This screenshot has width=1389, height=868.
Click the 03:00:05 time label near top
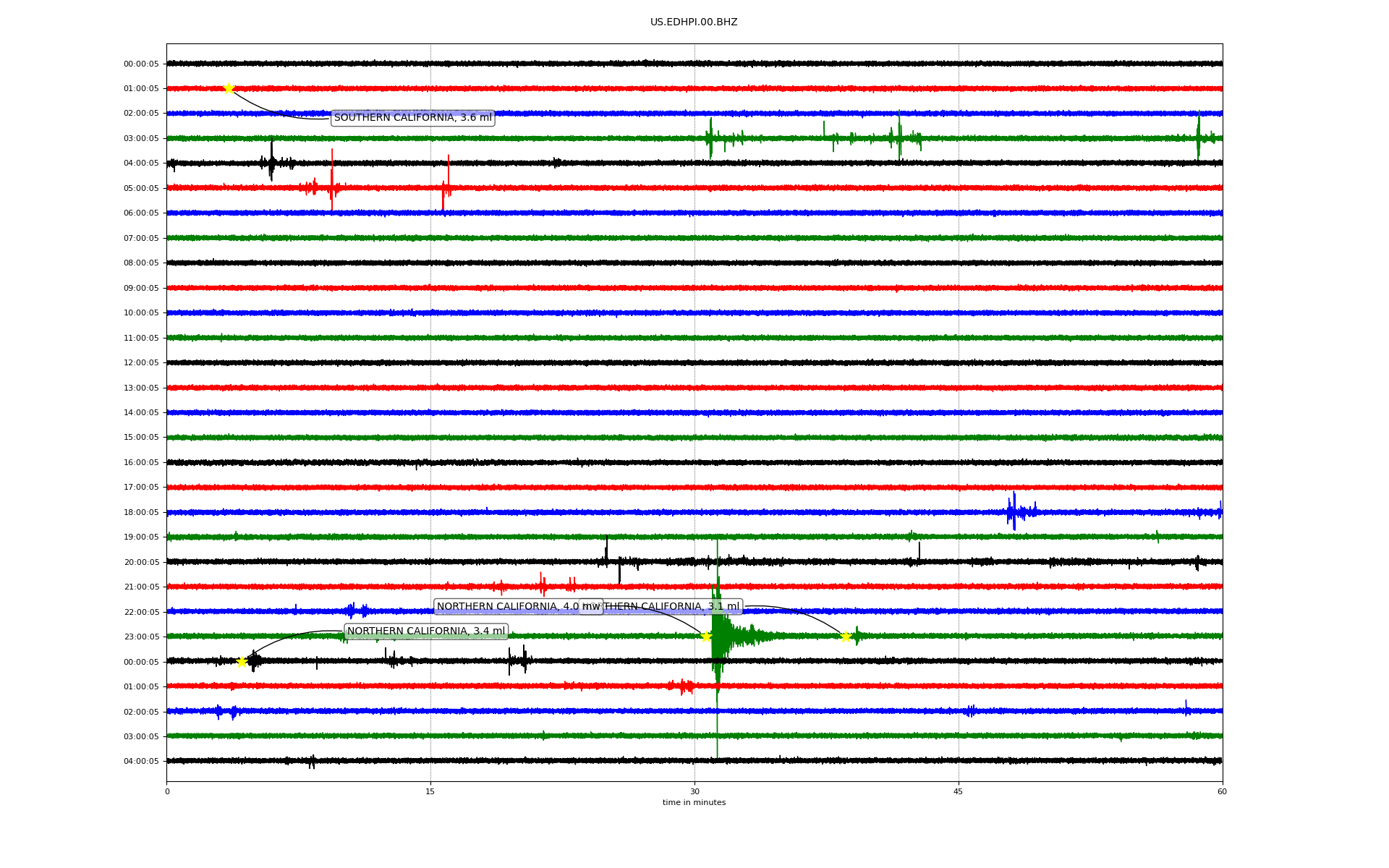pyautogui.click(x=141, y=138)
